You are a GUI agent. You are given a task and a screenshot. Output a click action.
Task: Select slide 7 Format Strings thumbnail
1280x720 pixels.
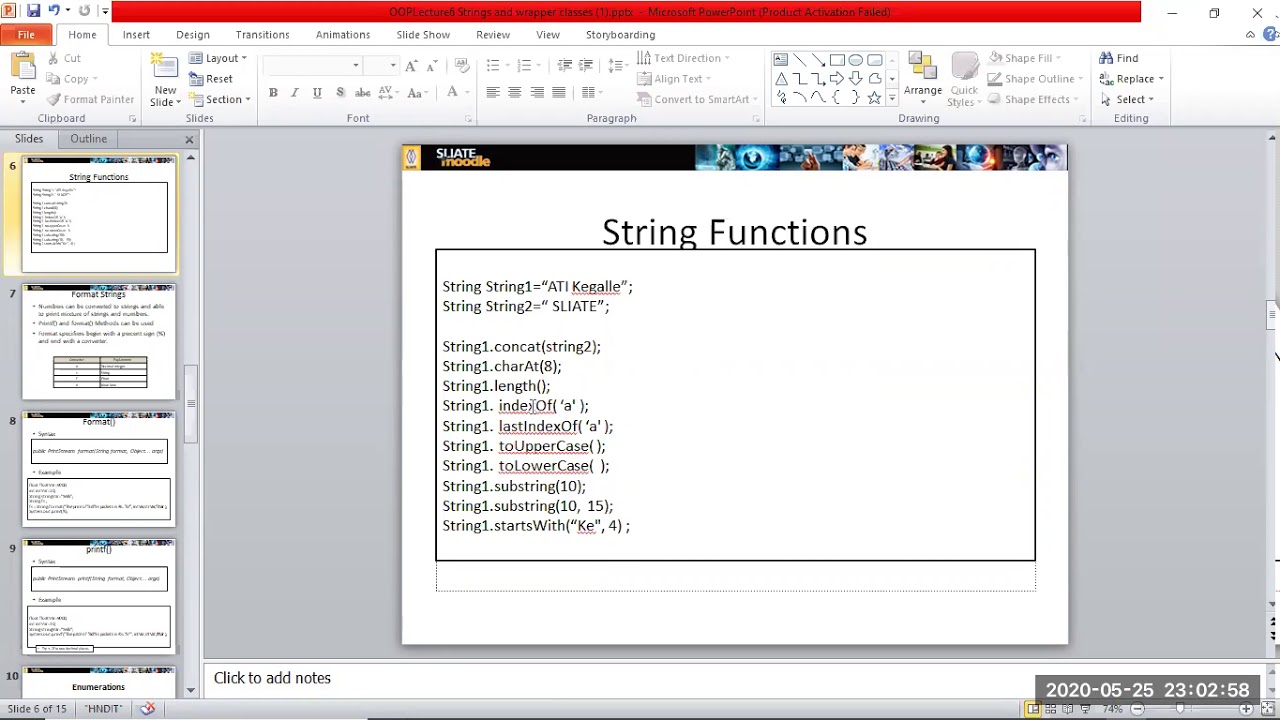pyautogui.click(x=99, y=342)
